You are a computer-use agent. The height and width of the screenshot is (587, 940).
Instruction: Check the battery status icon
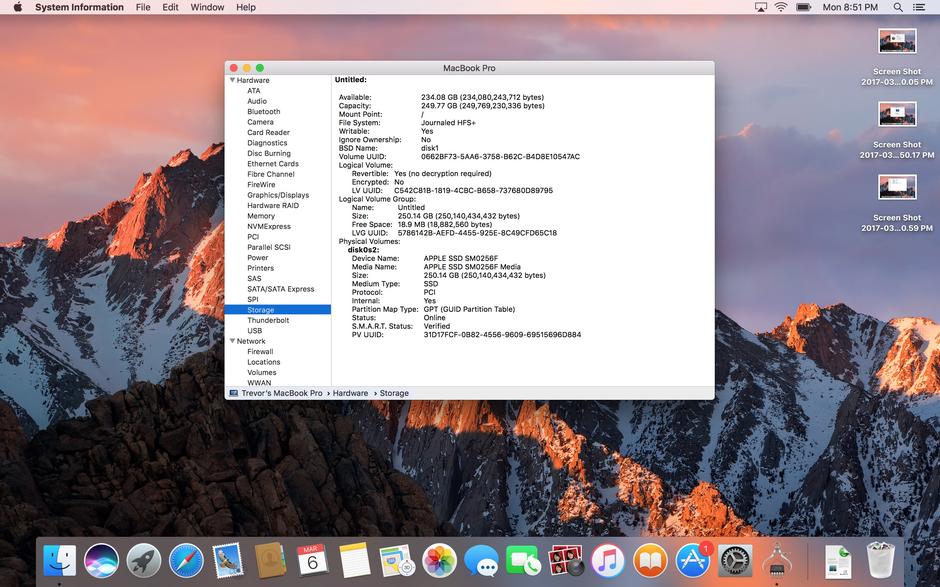[803, 7]
